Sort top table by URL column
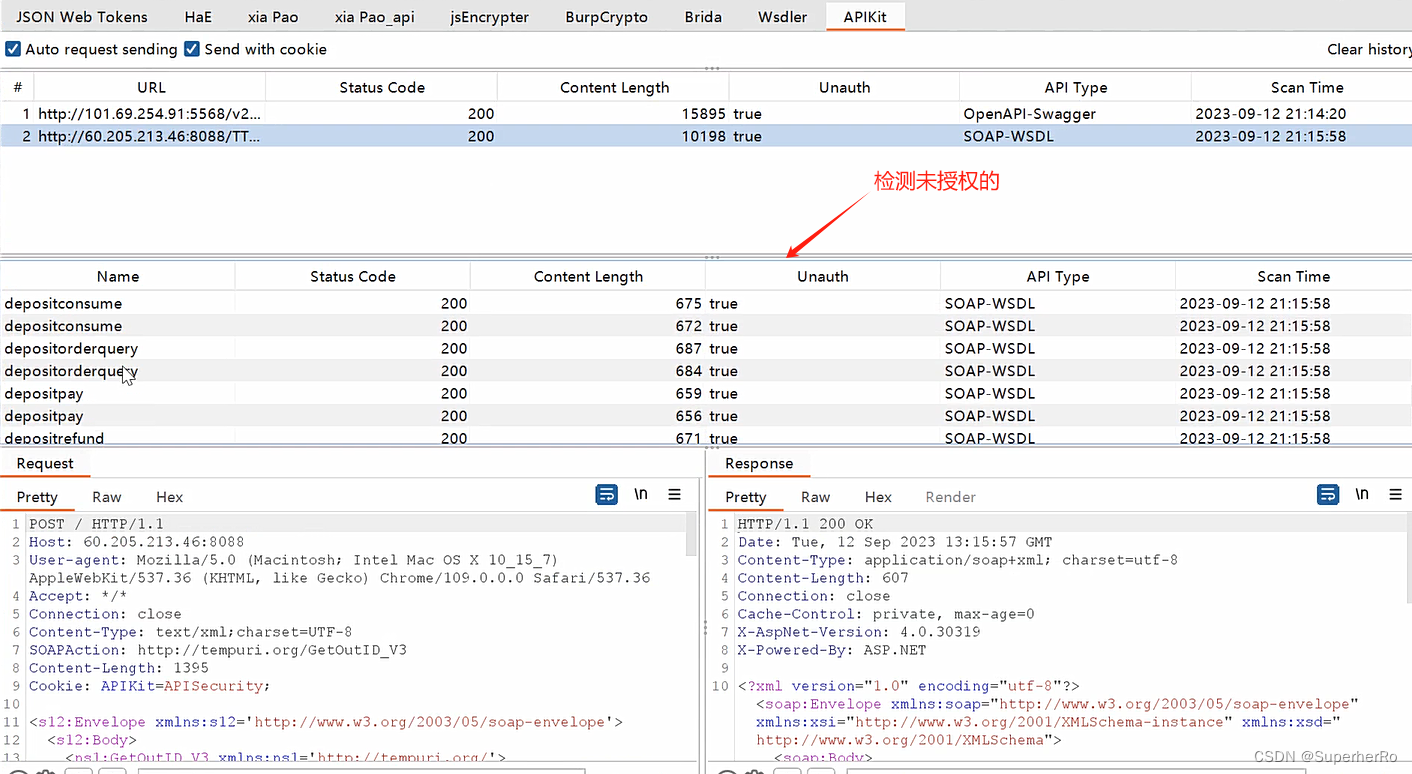This screenshot has height=774, width=1412. 152,88
